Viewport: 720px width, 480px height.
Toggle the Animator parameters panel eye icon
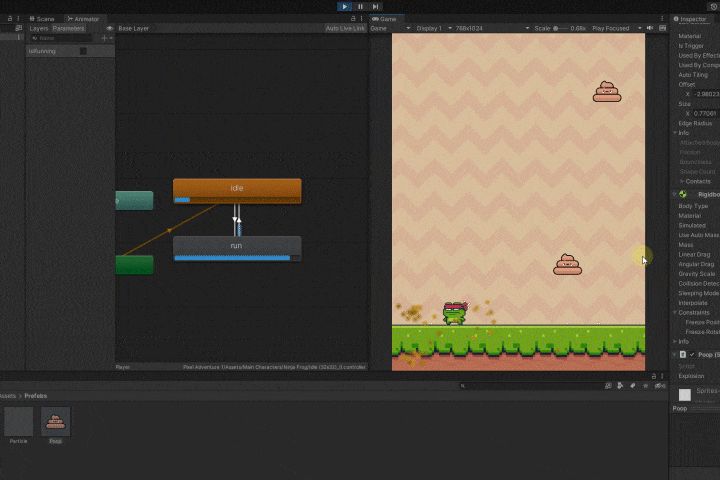(x=109, y=28)
